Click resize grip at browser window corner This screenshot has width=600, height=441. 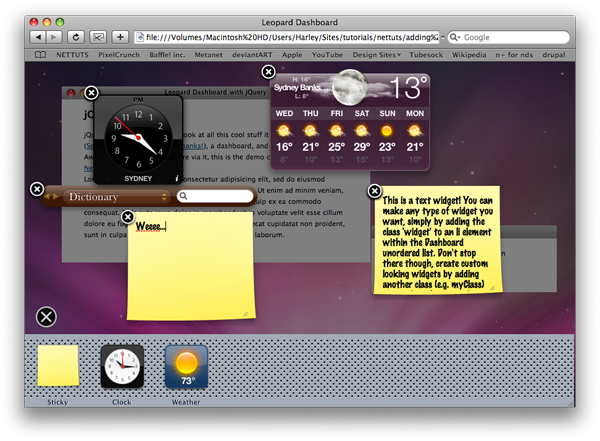coord(571,403)
